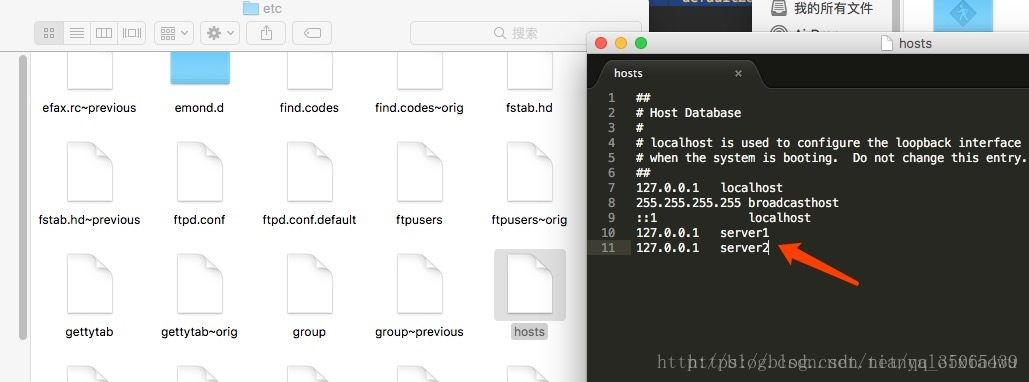This screenshot has height=382, width=1029.
Task: Click 'localhost is used to configure' comment line
Action: 828,143
